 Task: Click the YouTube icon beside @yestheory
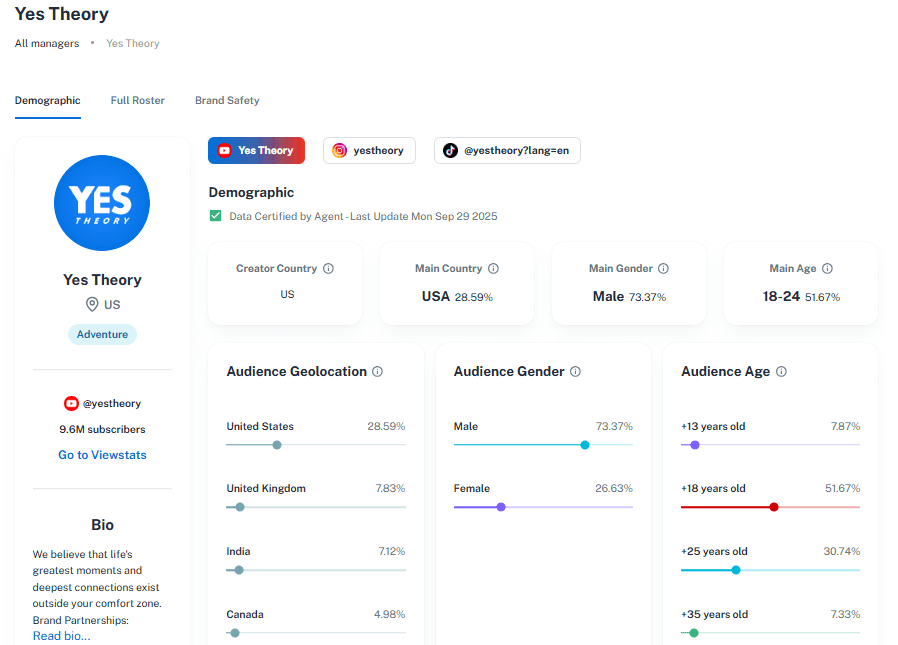(71, 404)
